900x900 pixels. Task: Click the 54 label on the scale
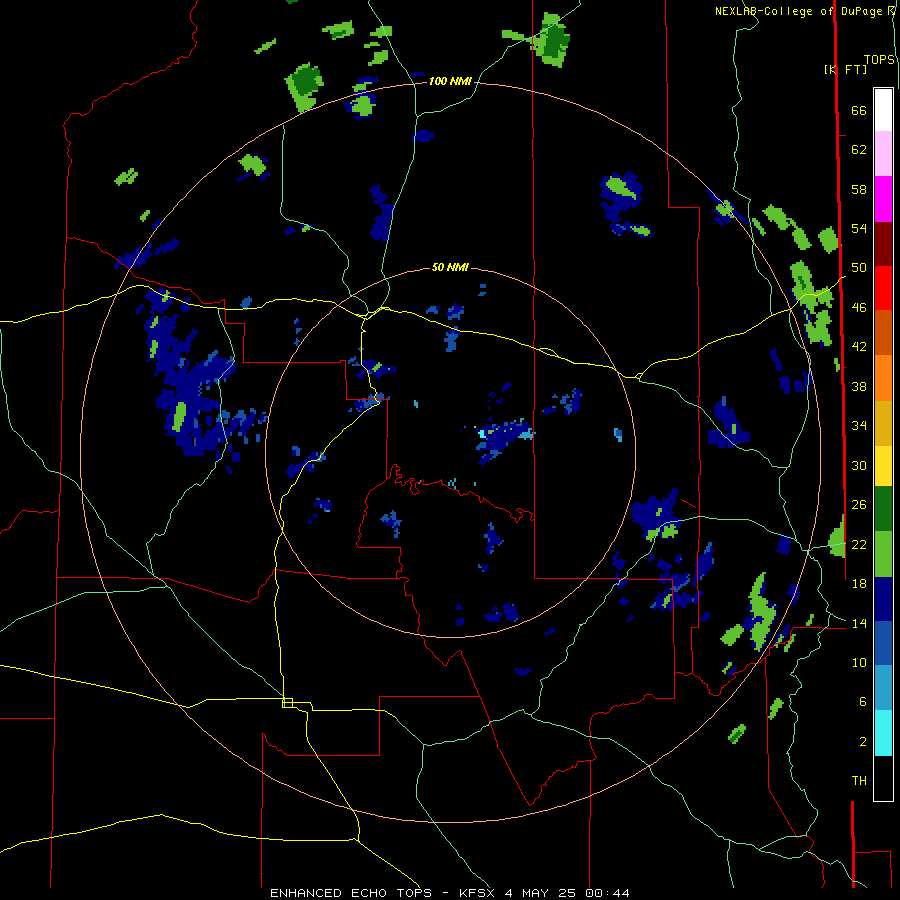pyautogui.click(x=859, y=228)
